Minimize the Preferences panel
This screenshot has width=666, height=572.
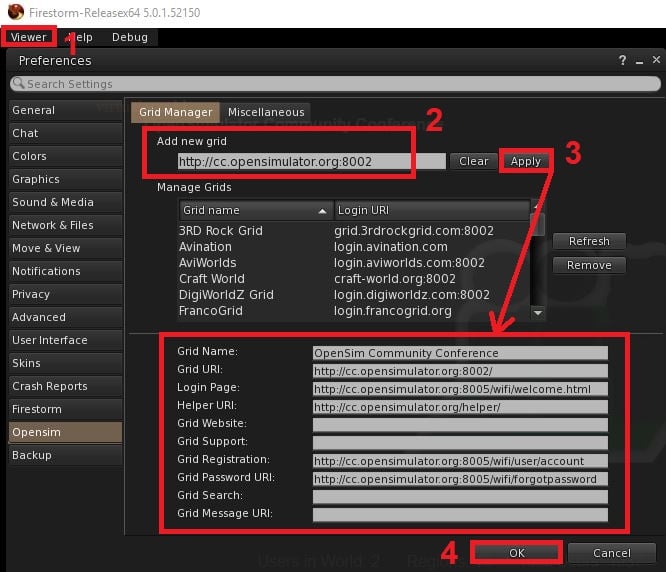[639, 61]
